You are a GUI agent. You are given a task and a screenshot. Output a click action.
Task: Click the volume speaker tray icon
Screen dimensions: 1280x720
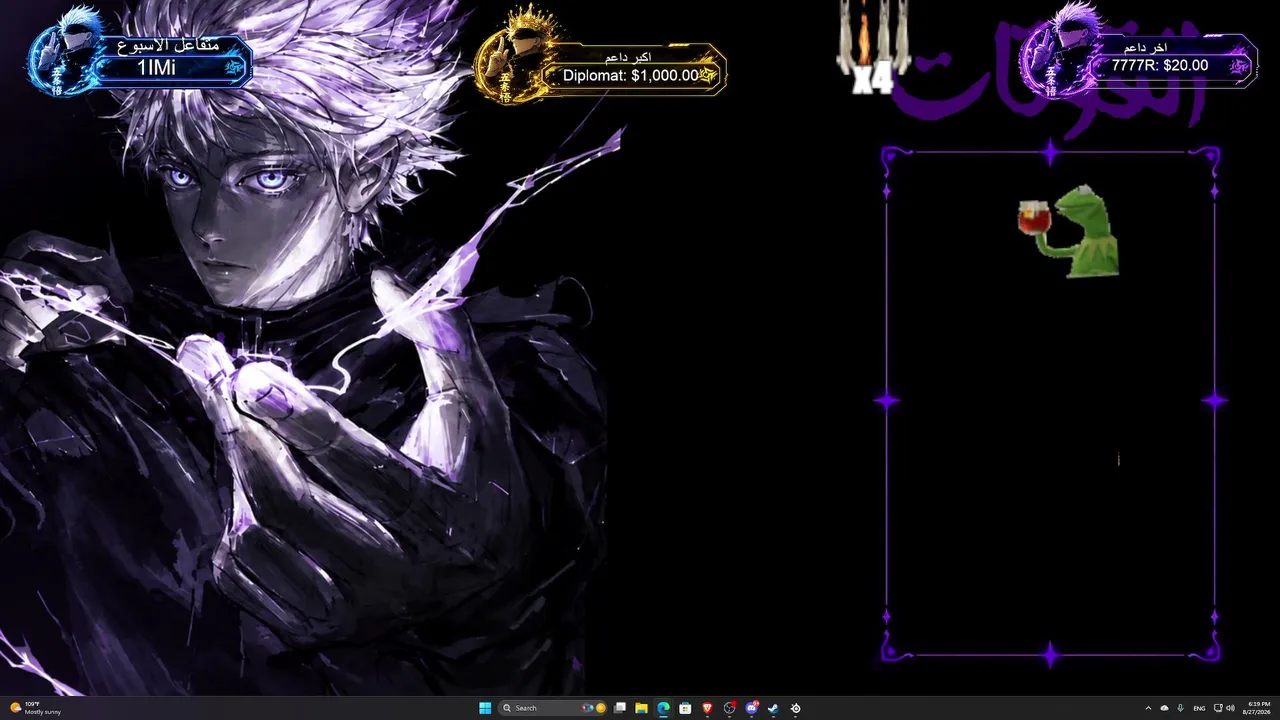click(x=1230, y=708)
